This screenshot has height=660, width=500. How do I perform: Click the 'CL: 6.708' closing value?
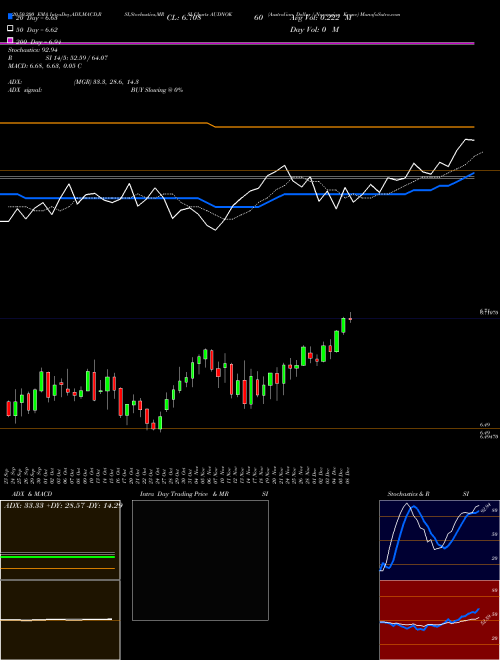pos(184,18)
